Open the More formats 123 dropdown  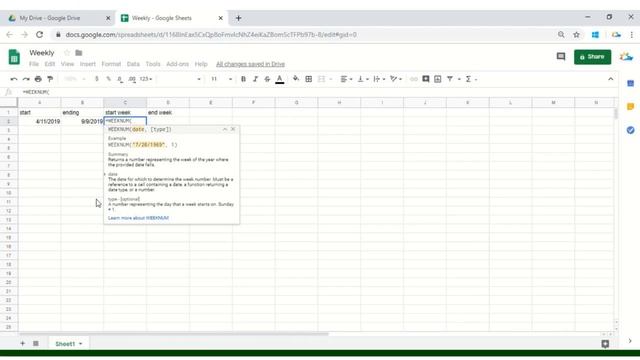pos(146,79)
